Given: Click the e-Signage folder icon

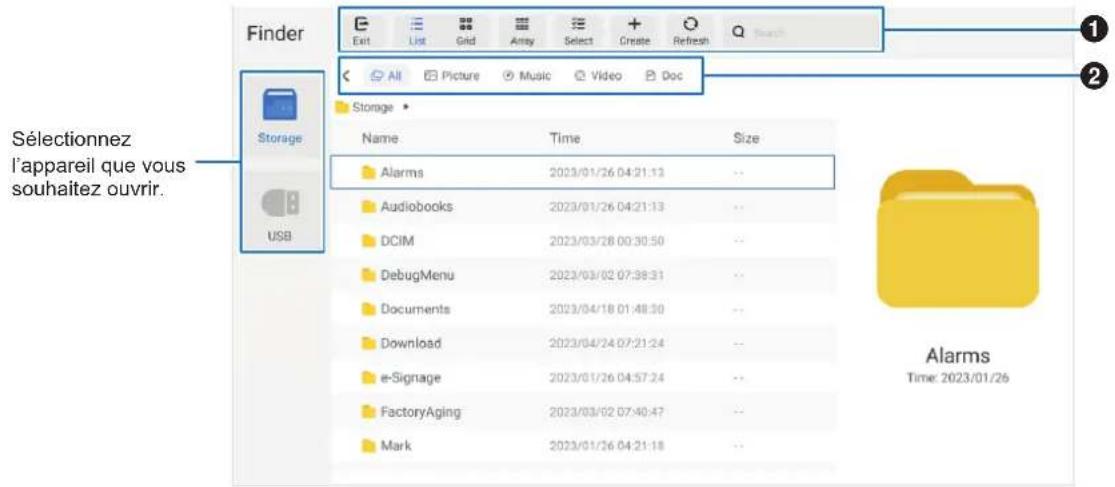Looking at the screenshot, I should pos(368,378).
